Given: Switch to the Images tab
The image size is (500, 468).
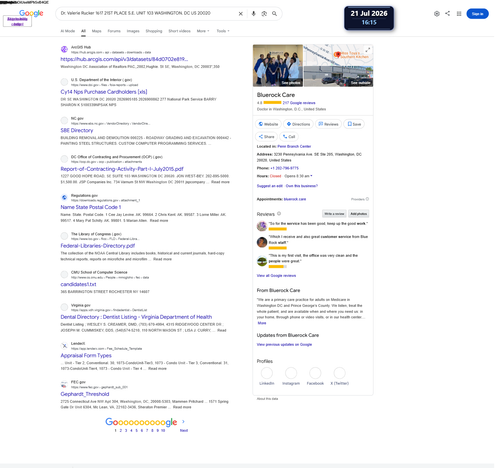Looking at the screenshot, I should [x=133, y=31].
